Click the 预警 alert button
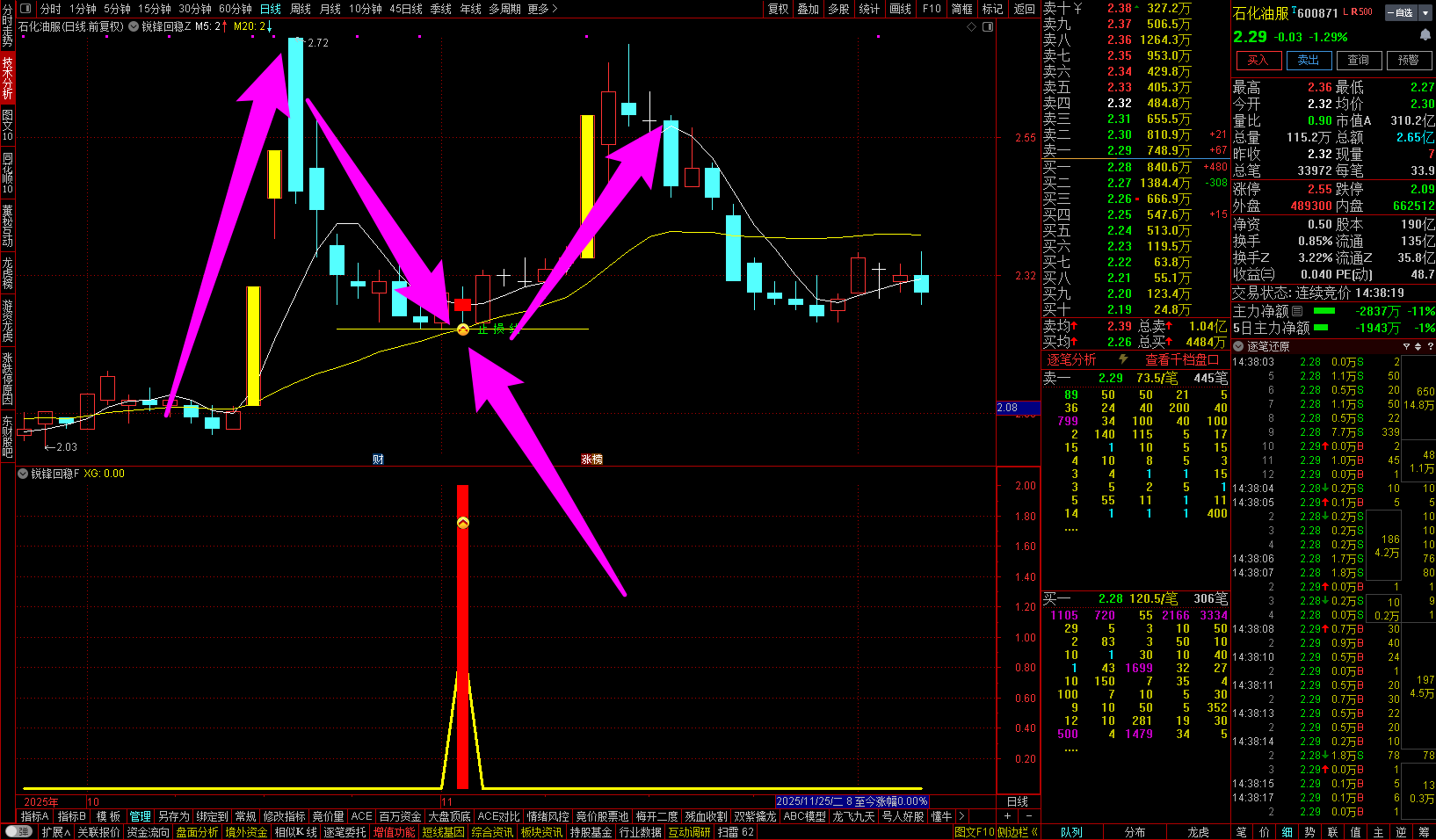 1408,60
